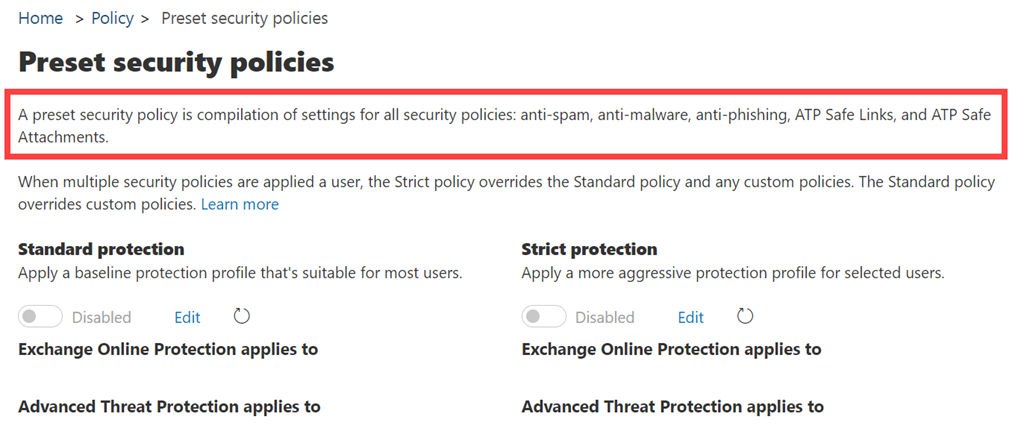Click Advanced Threat Protection under Strict protection
This screenshot has width=1024, height=440.
(x=672, y=406)
